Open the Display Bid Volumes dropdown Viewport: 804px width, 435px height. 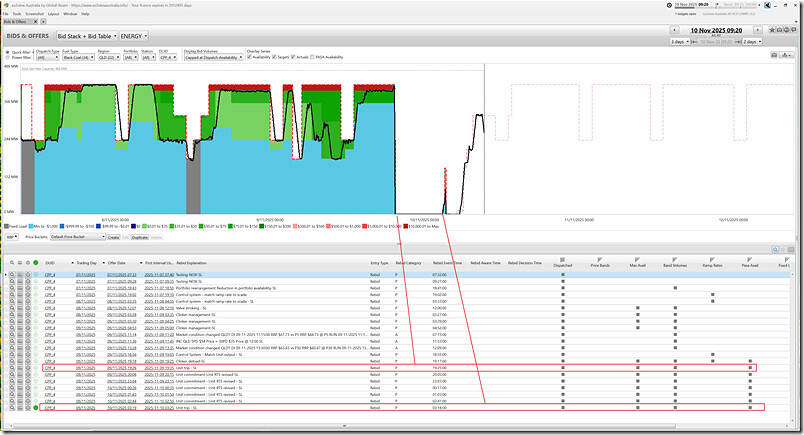(x=213, y=57)
